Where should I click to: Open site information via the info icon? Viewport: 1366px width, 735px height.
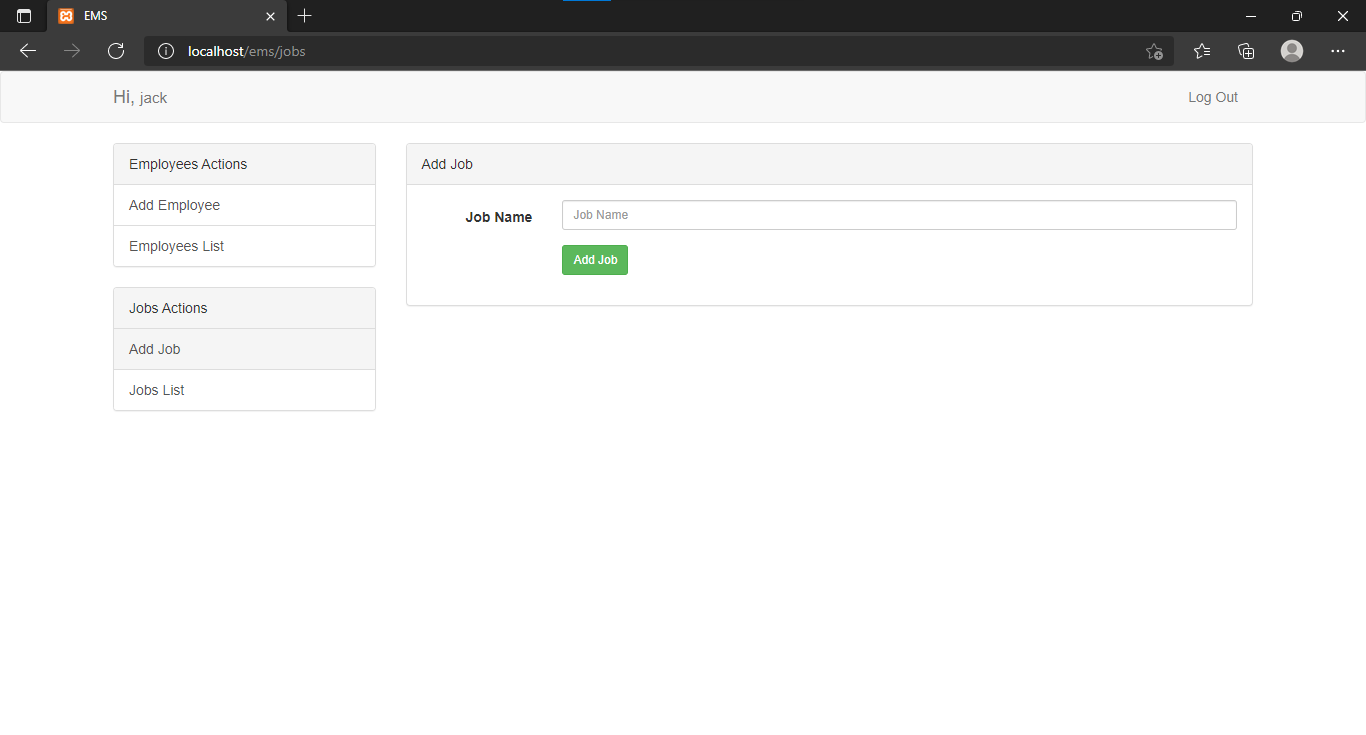click(165, 51)
